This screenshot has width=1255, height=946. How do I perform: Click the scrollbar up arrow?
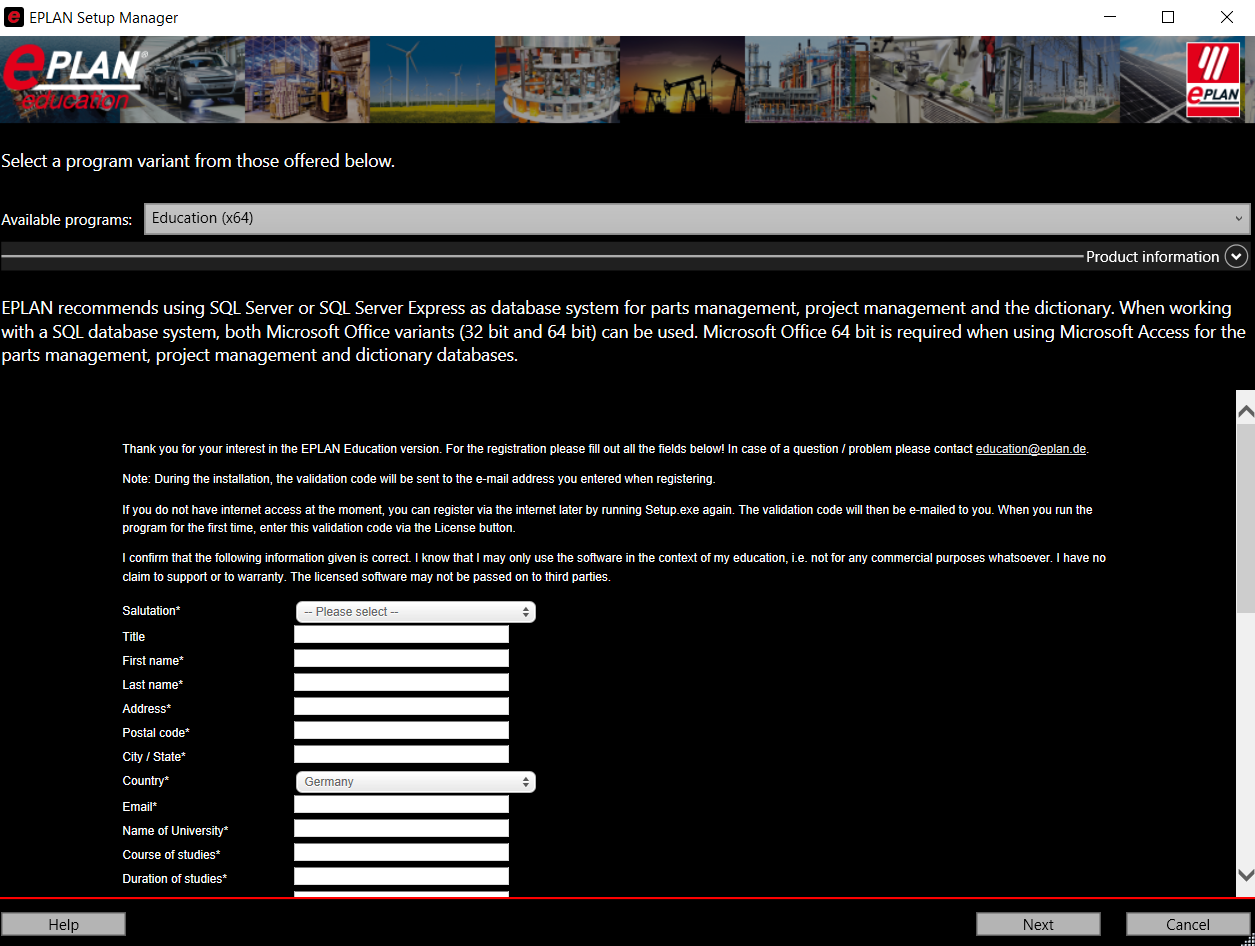click(x=1246, y=410)
